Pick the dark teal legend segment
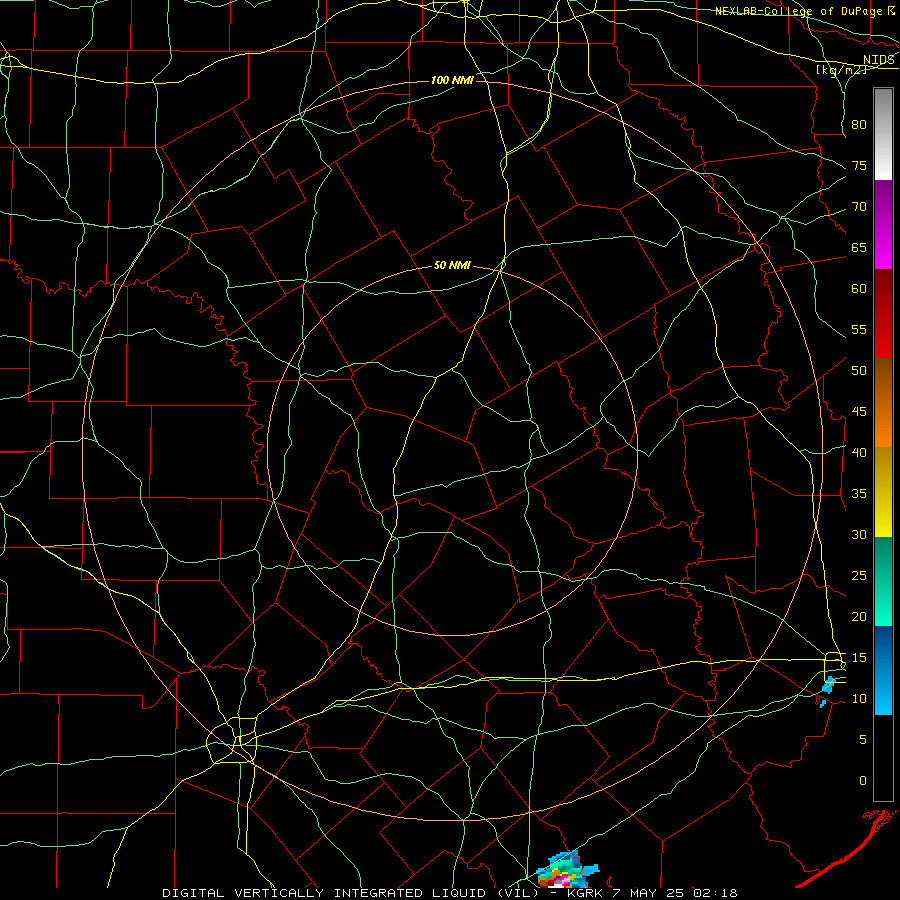Viewport: 900px width, 900px height. [x=883, y=560]
